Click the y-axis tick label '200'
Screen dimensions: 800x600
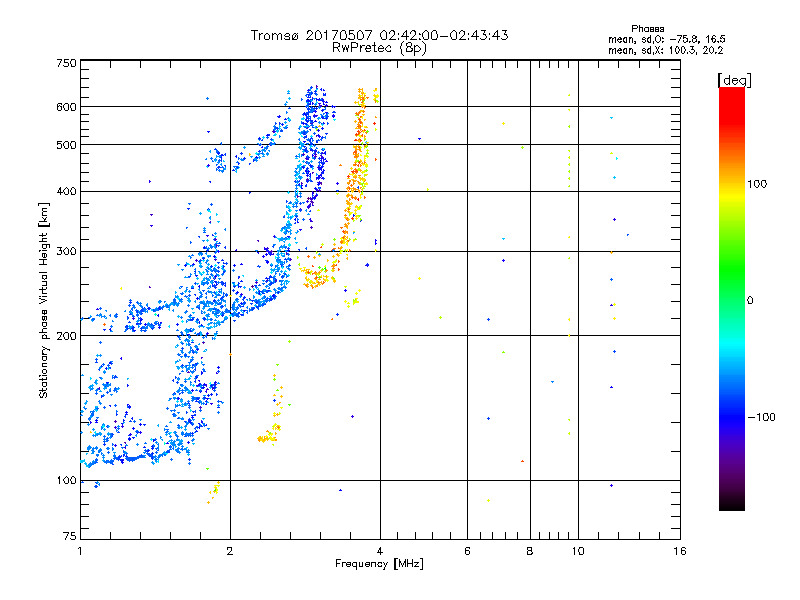[x=66, y=336]
